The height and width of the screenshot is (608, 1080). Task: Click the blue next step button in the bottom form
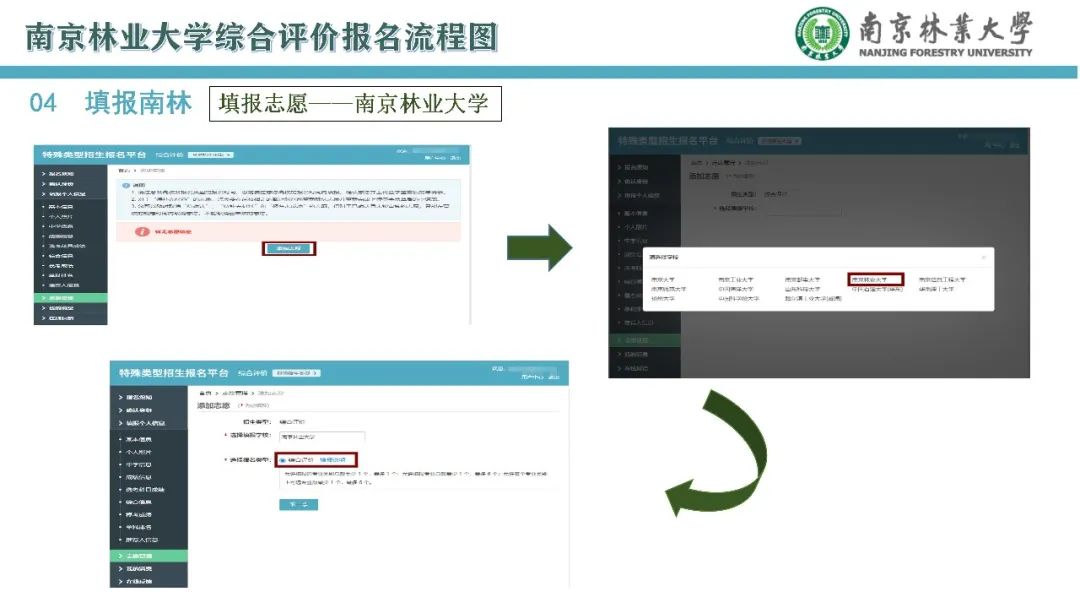tap(298, 505)
